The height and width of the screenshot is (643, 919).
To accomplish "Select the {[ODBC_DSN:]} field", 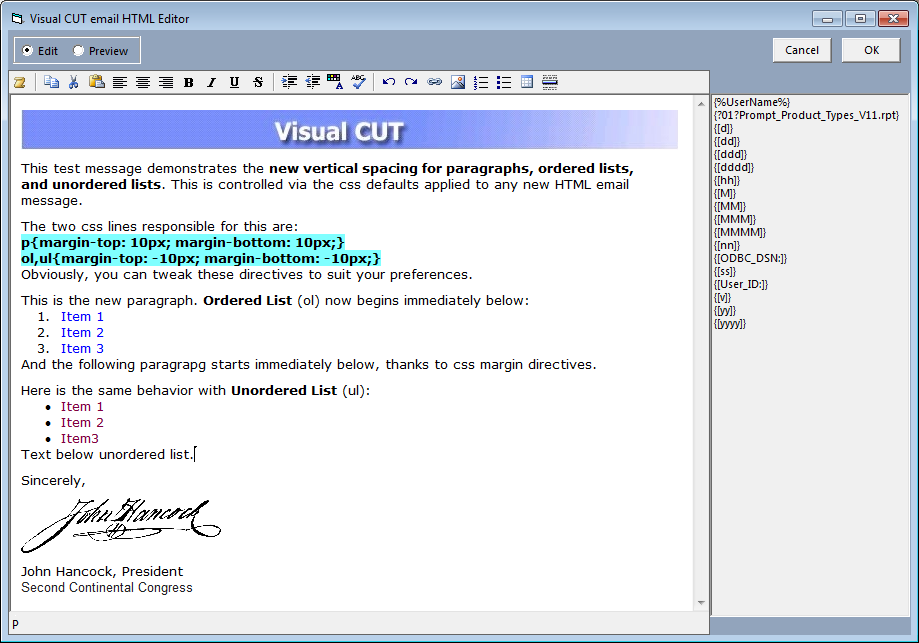I will coord(750,258).
